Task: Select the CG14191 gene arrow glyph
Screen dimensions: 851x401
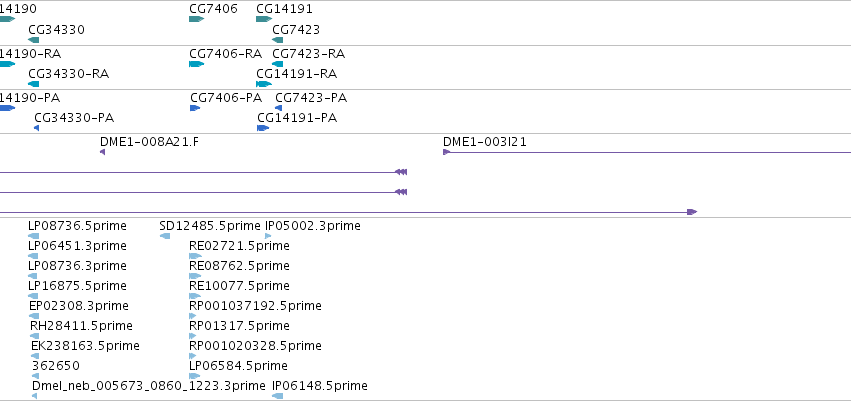Action: coord(264,20)
